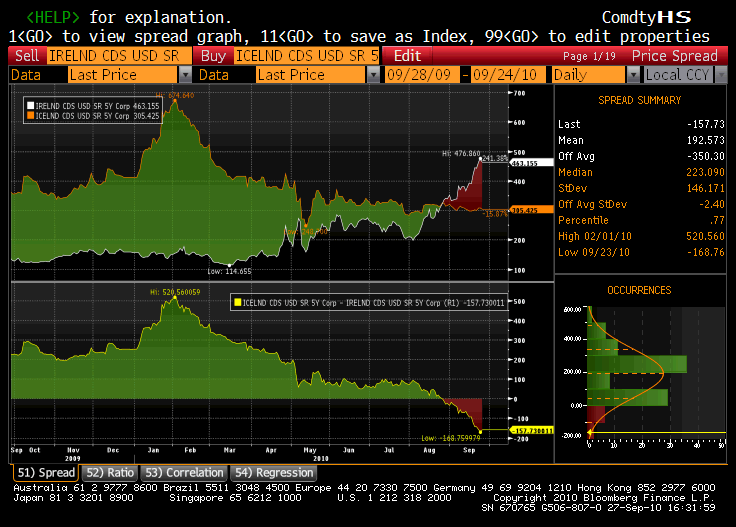
Task: Click the High value 520.560
Action: [x=705, y=236]
